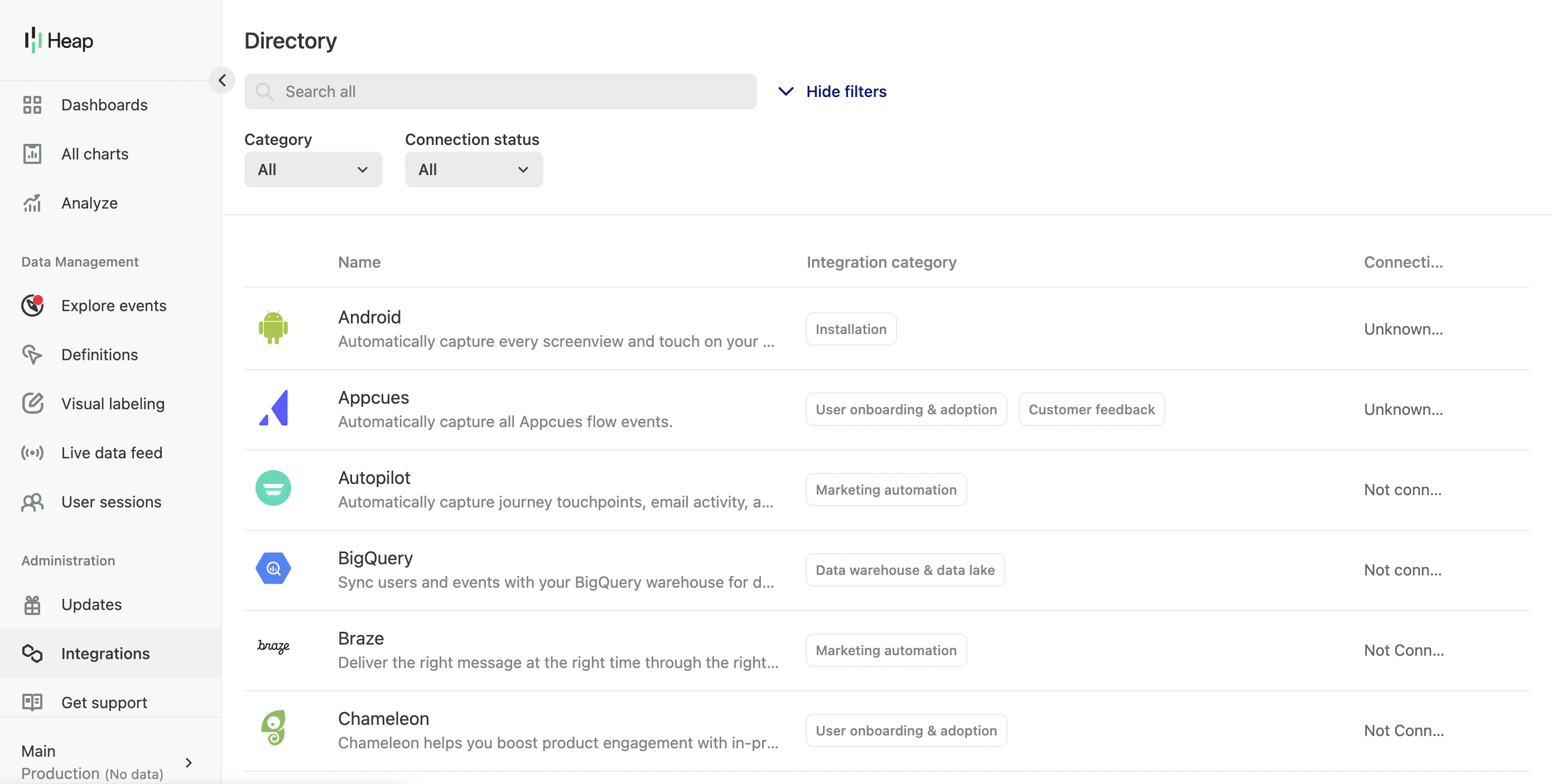The image size is (1552, 784).
Task: Click the Appcues logo icon
Action: (x=273, y=408)
